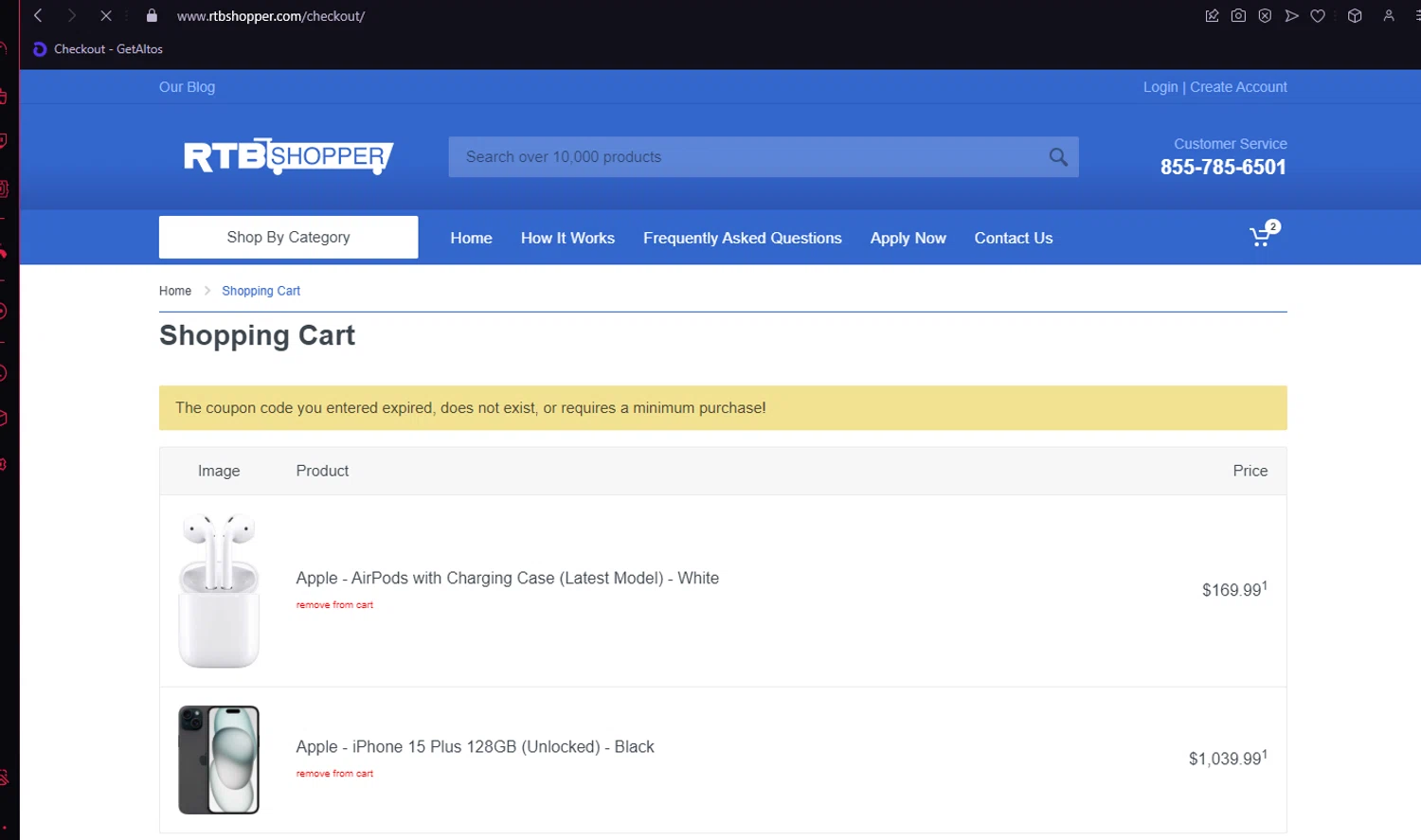
Task: Open How It Works menu item
Action: click(567, 238)
